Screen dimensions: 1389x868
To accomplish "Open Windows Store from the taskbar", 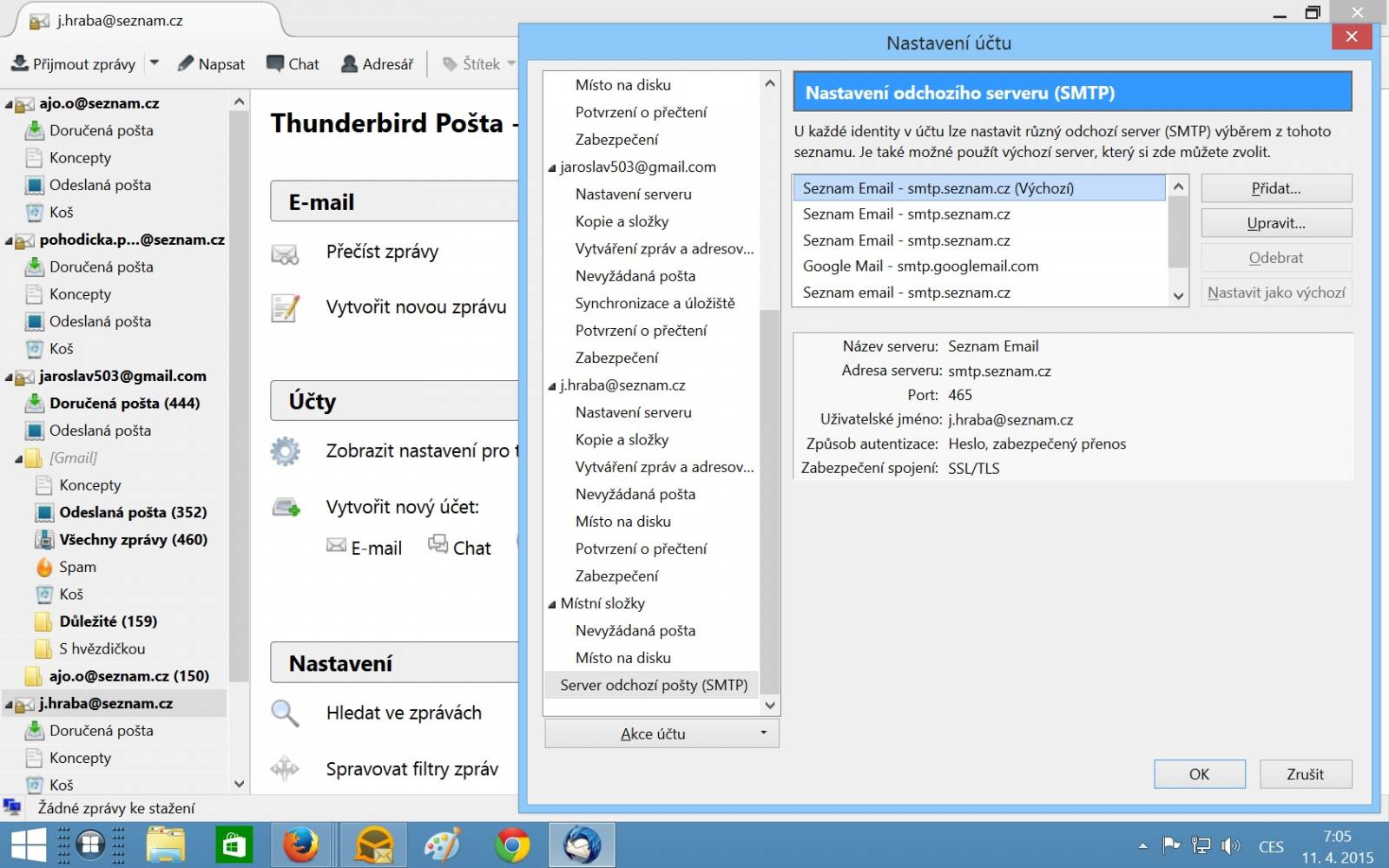I will pyautogui.click(x=234, y=845).
